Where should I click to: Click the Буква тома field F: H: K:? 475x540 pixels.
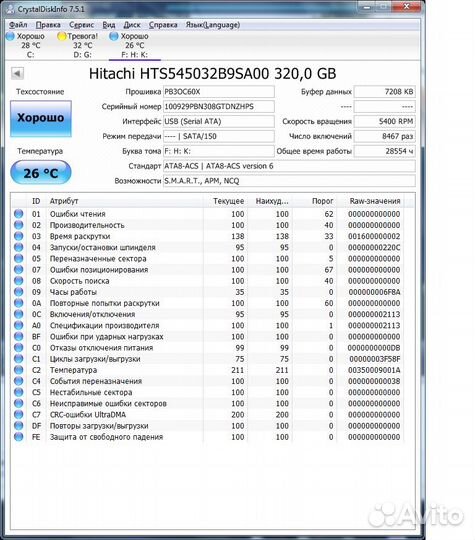tap(218, 151)
